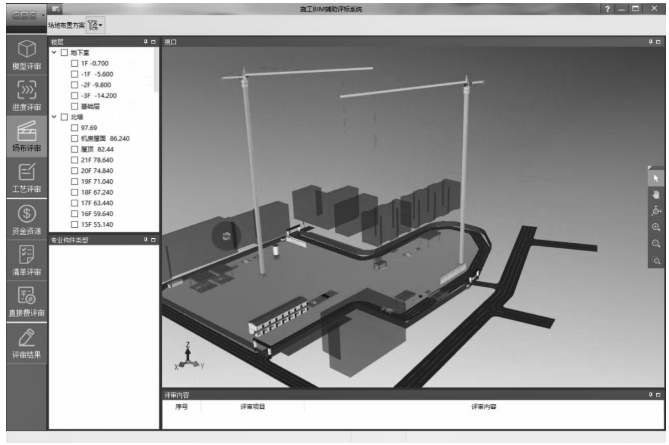Check the 20F 74.840 floor checkbox
This screenshot has height=445, width=669.
click(75, 171)
